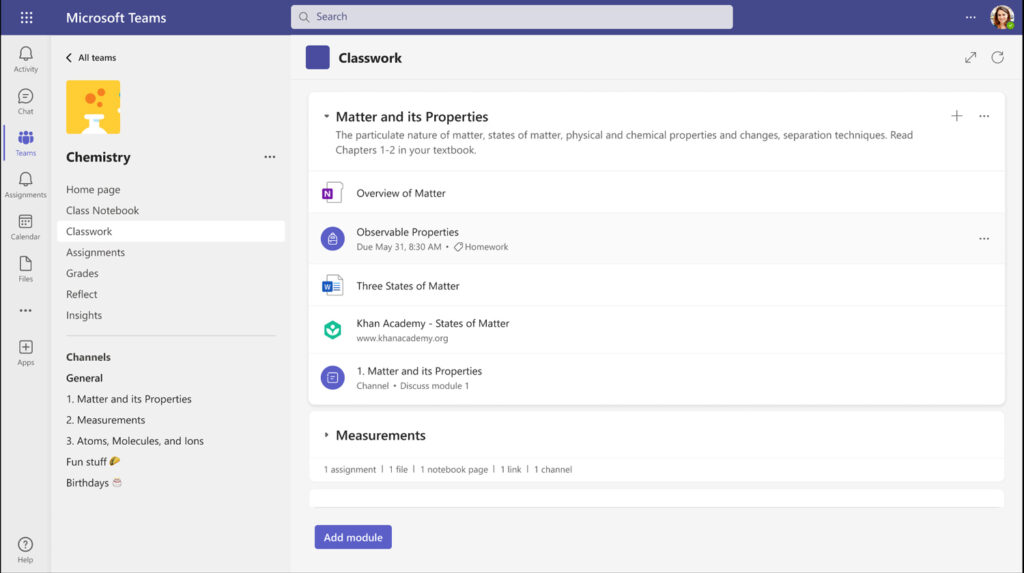The image size is (1024, 573).
Task: Select Class Notebook in the sidebar
Action: [102, 210]
